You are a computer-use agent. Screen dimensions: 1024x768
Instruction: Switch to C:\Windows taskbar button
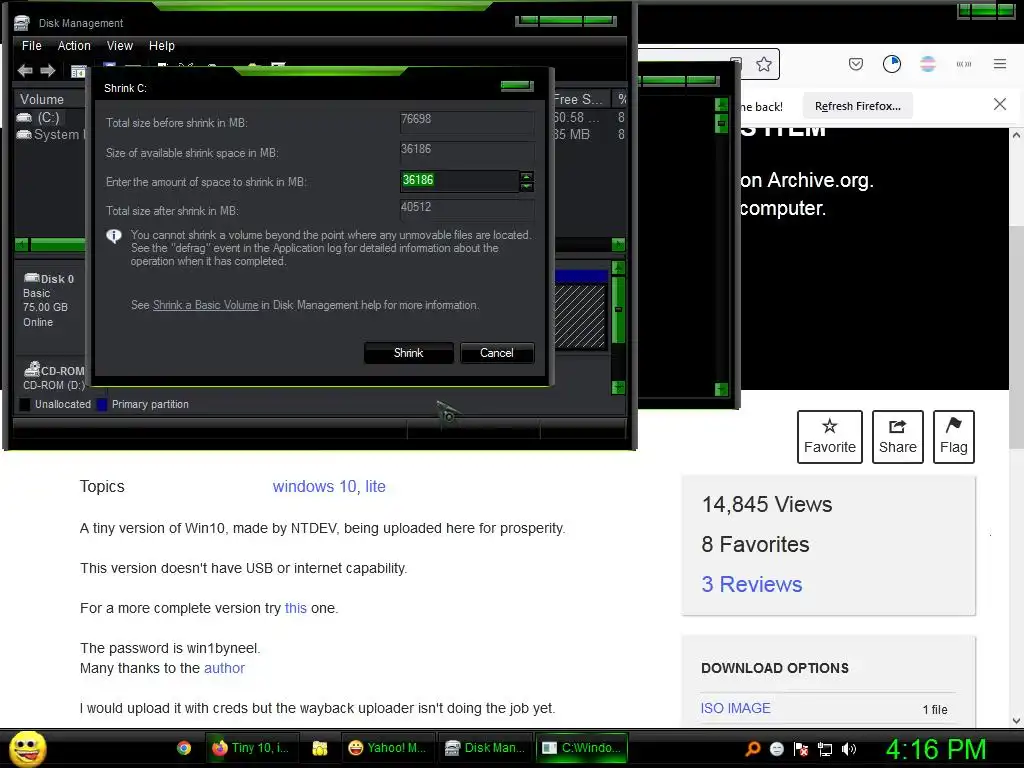click(x=582, y=748)
